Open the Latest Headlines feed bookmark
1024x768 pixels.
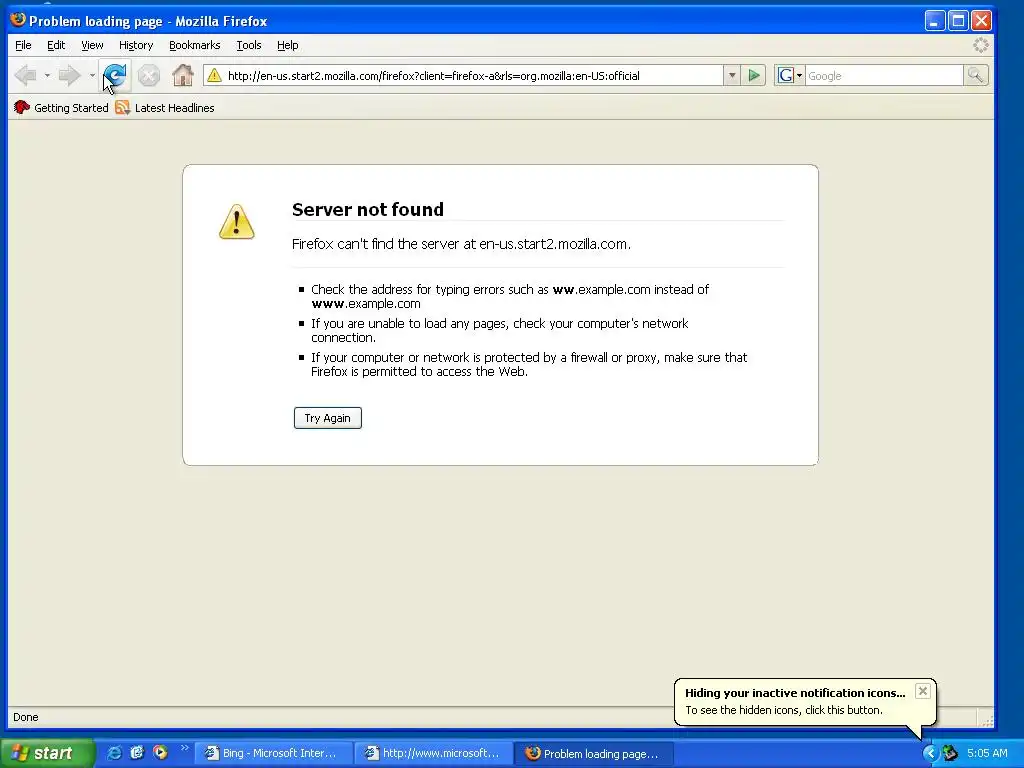165,108
